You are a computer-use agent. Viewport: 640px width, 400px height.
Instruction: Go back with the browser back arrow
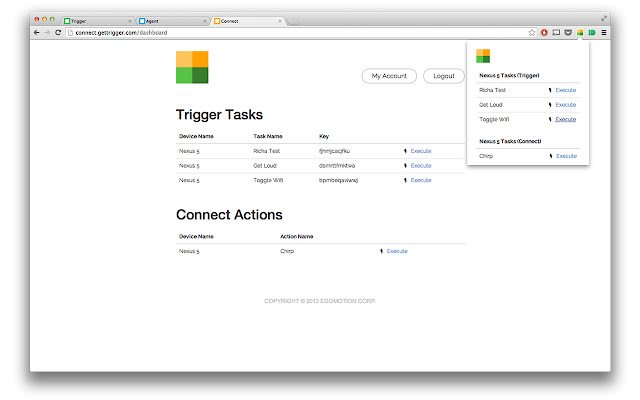37,33
